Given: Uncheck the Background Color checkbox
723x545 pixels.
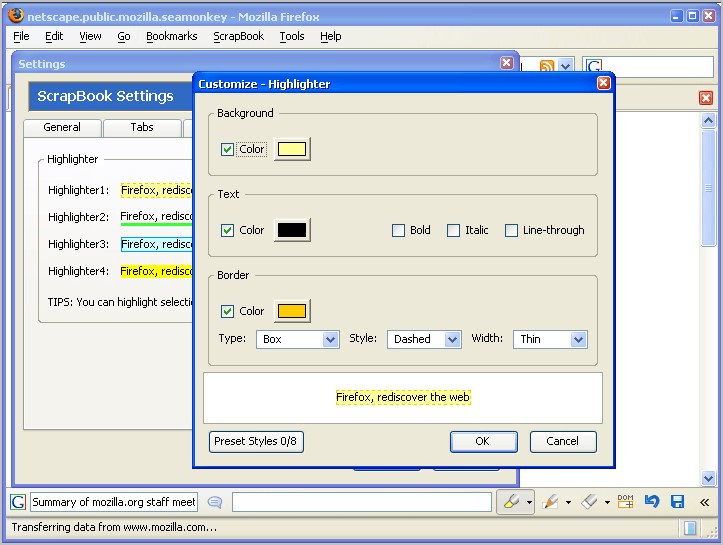Looking at the screenshot, I should pyautogui.click(x=228, y=149).
